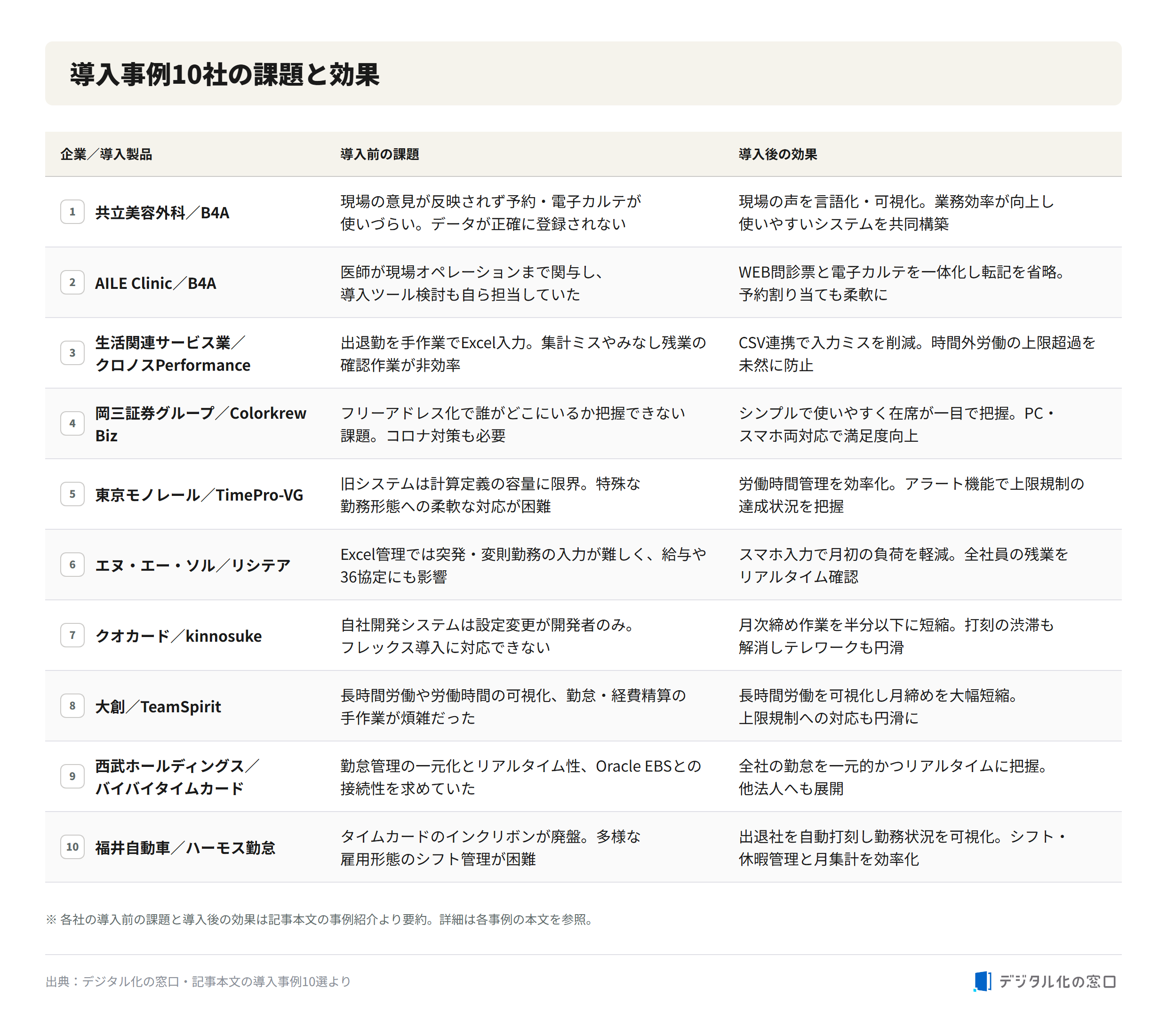Click the number 1 badge beside 共立美容外科
This screenshot has height=1036, width=1167.
coord(72,212)
